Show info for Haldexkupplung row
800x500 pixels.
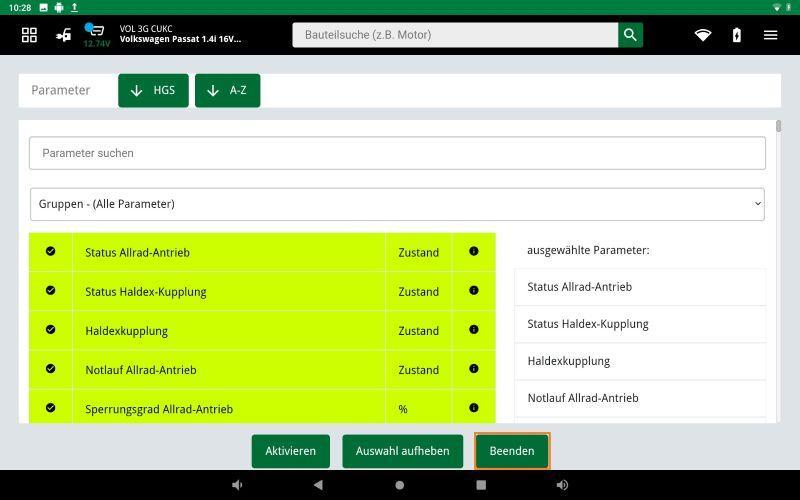click(x=473, y=330)
